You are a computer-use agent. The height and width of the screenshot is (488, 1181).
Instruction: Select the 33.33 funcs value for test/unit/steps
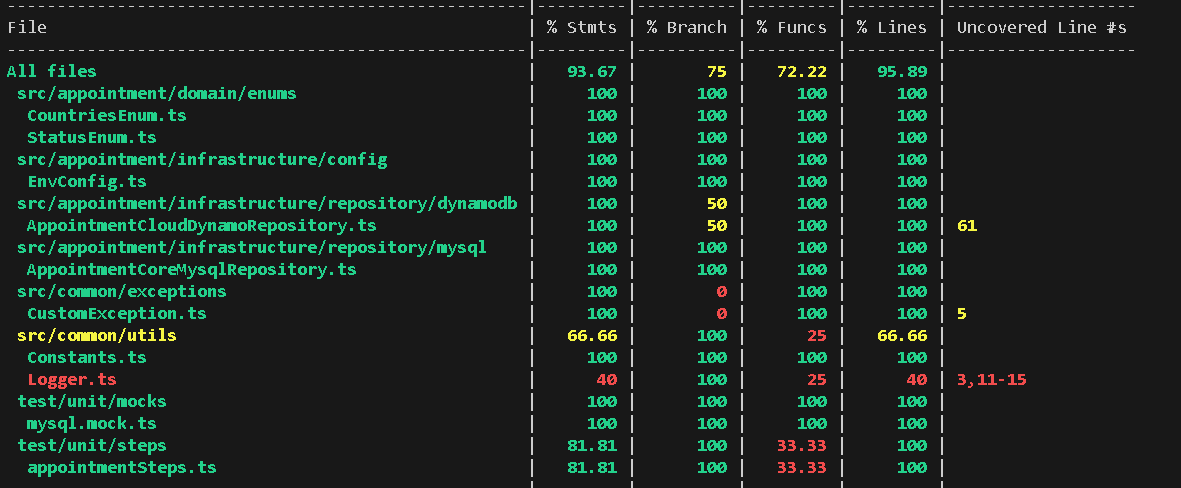802,445
